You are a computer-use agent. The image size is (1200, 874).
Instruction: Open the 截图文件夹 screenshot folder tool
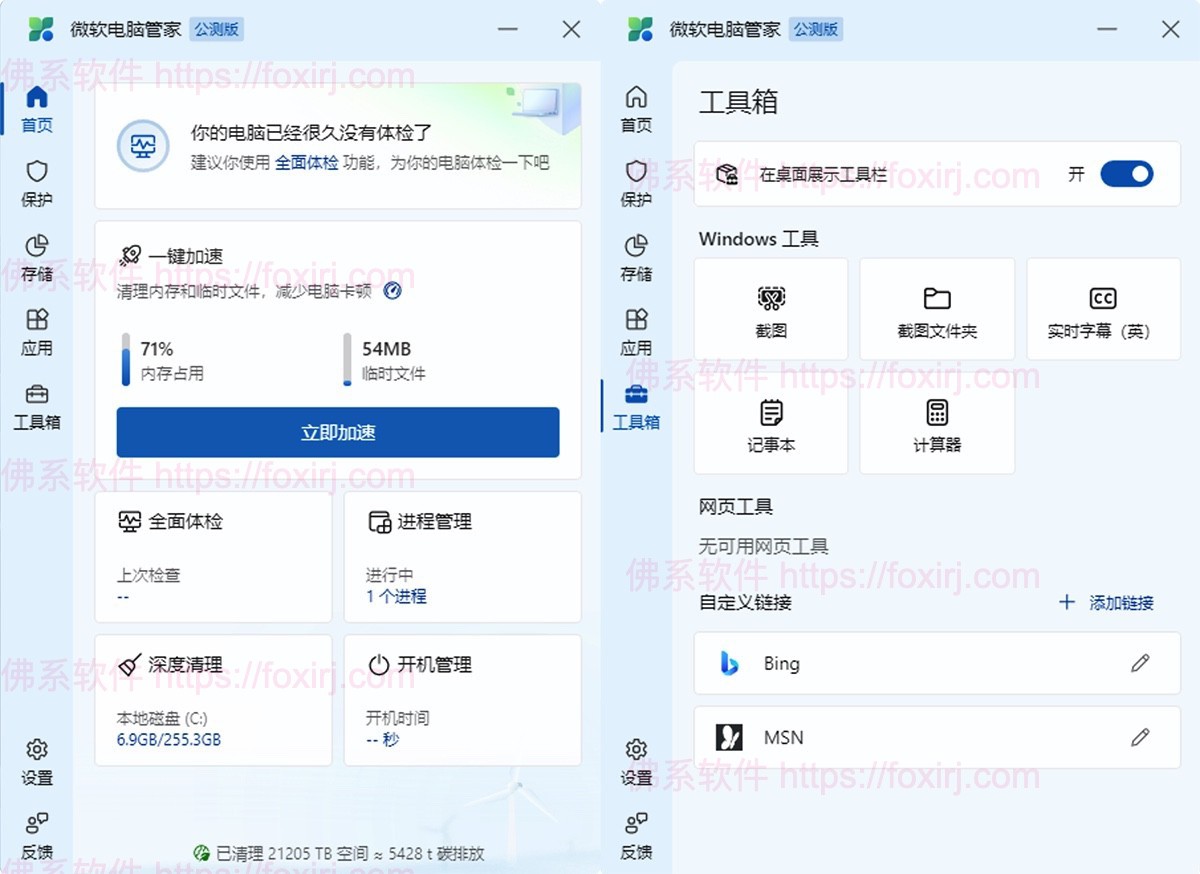pyautogui.click(x=936, y=308)
